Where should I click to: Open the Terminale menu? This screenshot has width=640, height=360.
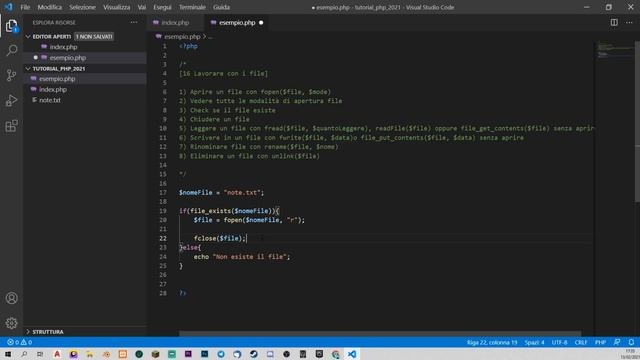point(192,7)
